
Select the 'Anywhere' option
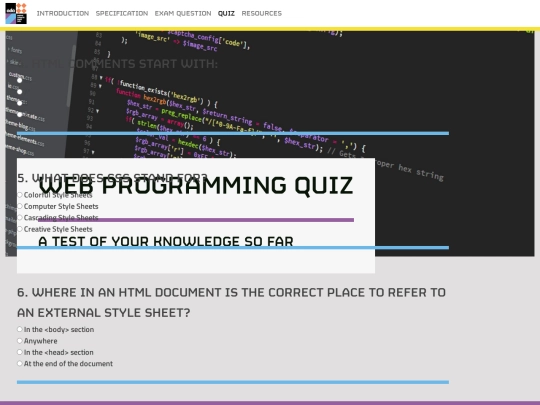pos(20,341)
